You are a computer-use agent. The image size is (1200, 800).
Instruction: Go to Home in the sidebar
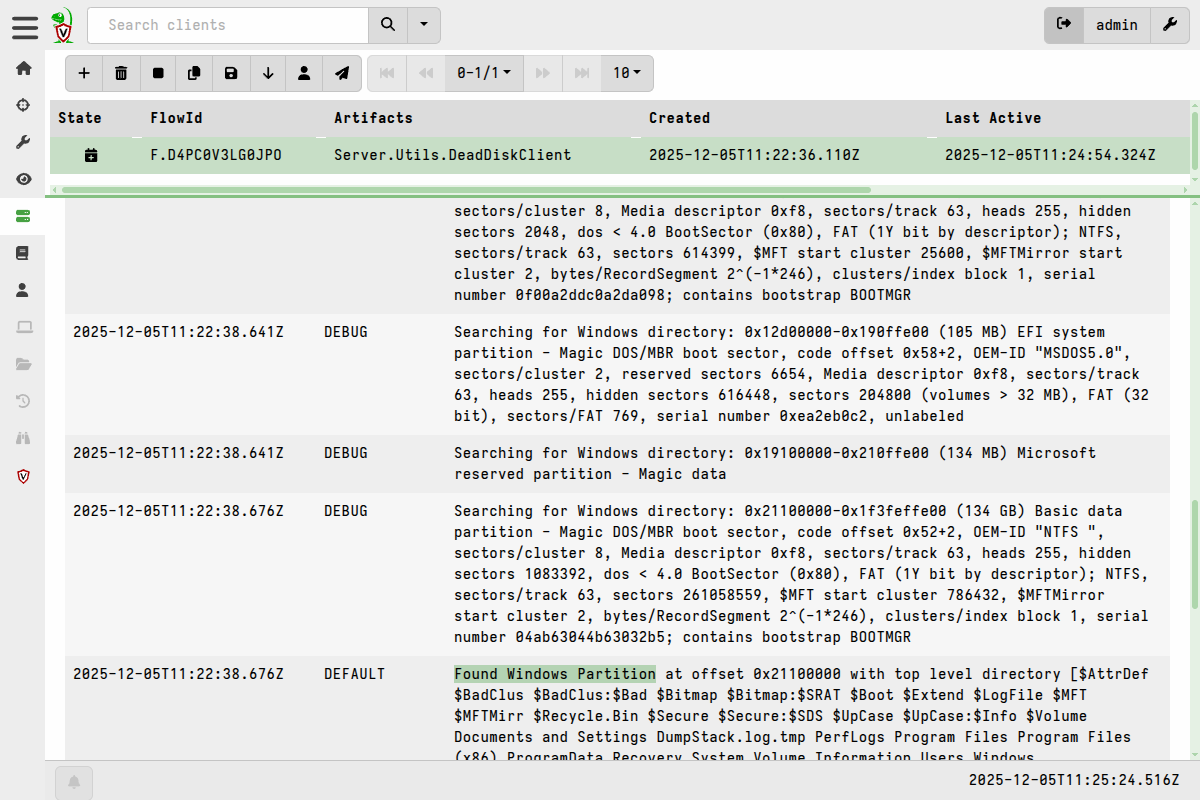23,68
